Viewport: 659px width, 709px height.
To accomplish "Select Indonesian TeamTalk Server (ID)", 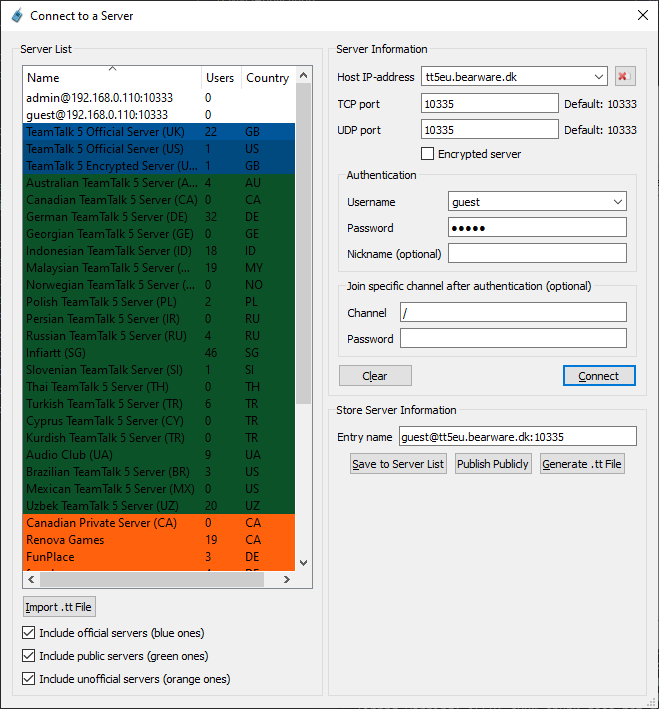I will (x=159, y=251).
